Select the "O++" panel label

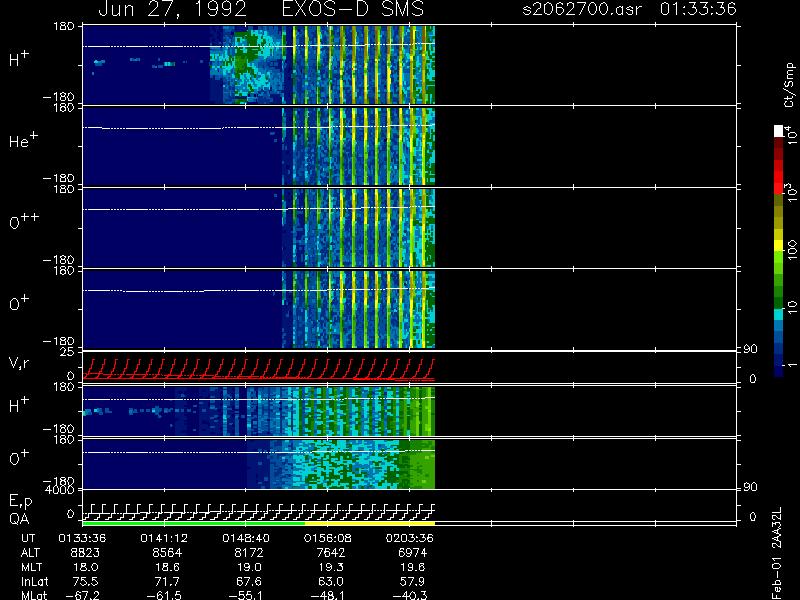(24, 221)
